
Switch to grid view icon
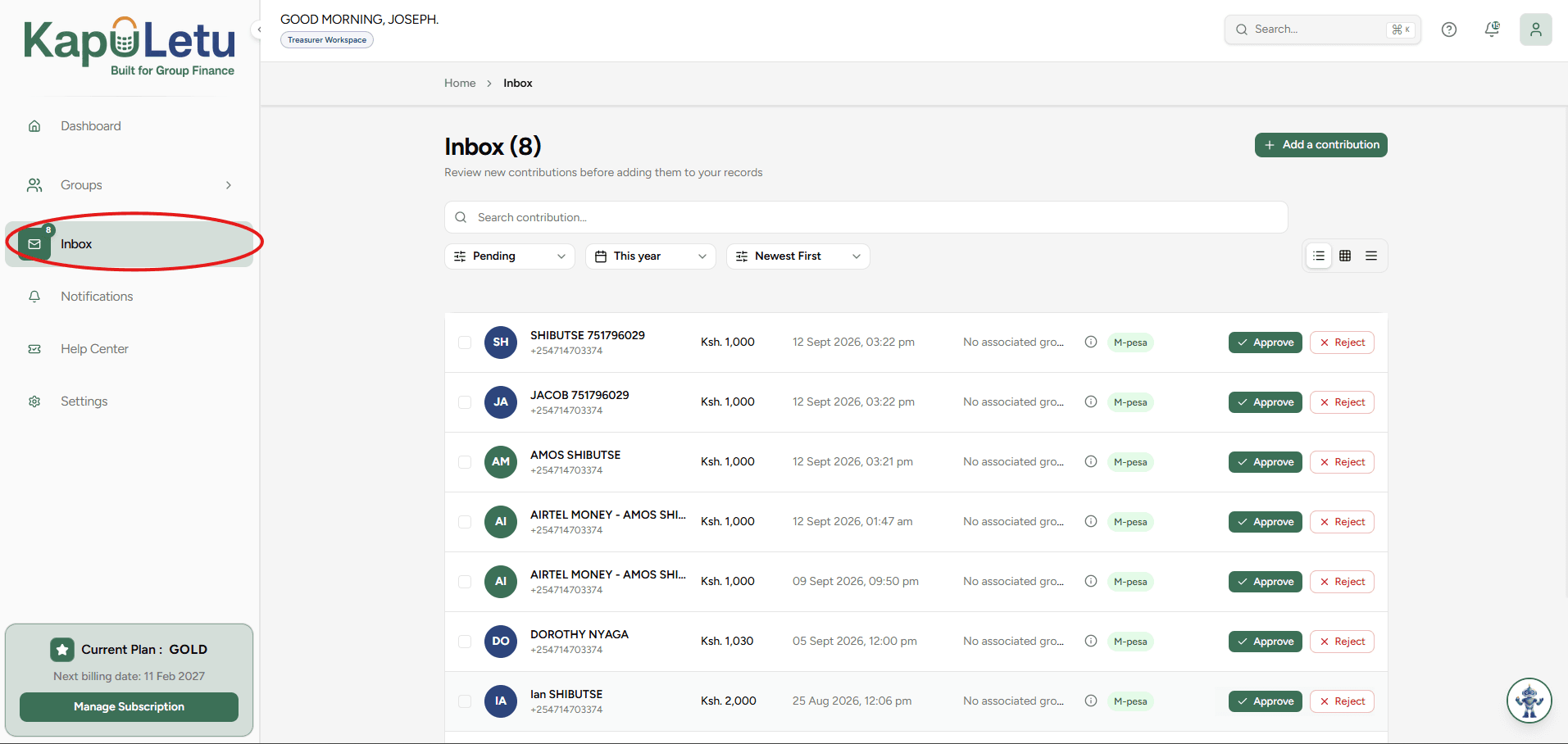coord(1345,256)
